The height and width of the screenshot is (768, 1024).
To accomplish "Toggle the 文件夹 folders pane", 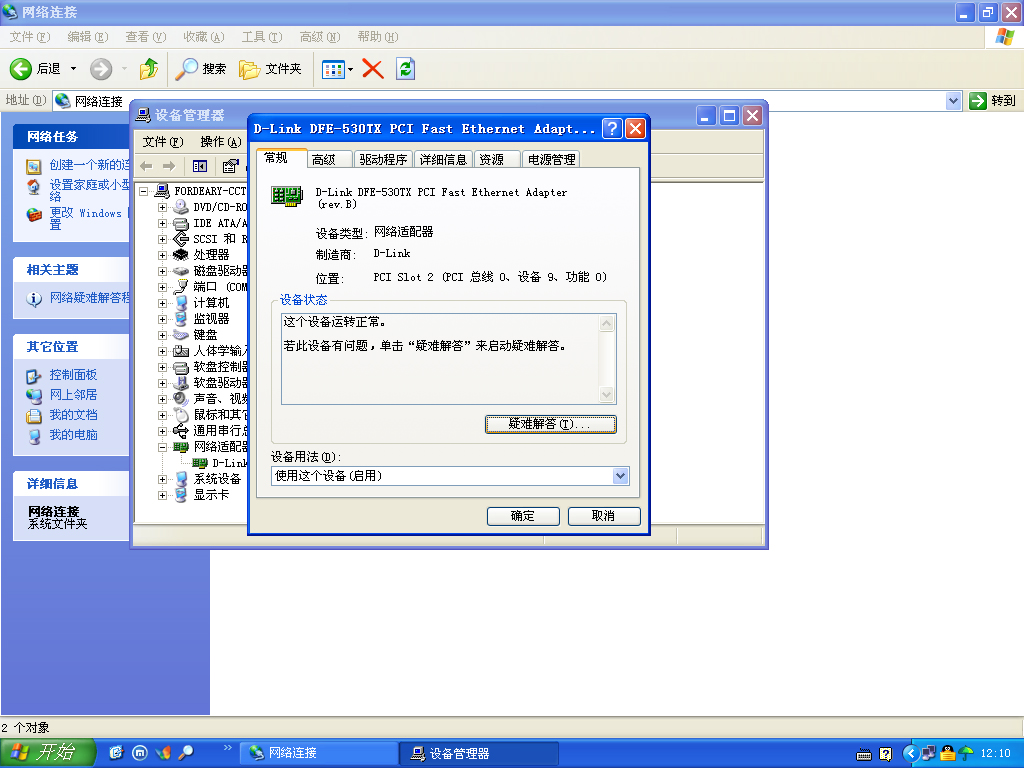I will 270,69.
